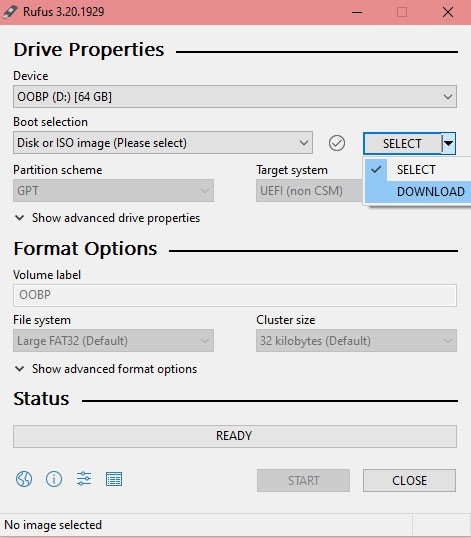Click the READY status progress bar
Screen dimensions: 471x538
click(235, 436)
